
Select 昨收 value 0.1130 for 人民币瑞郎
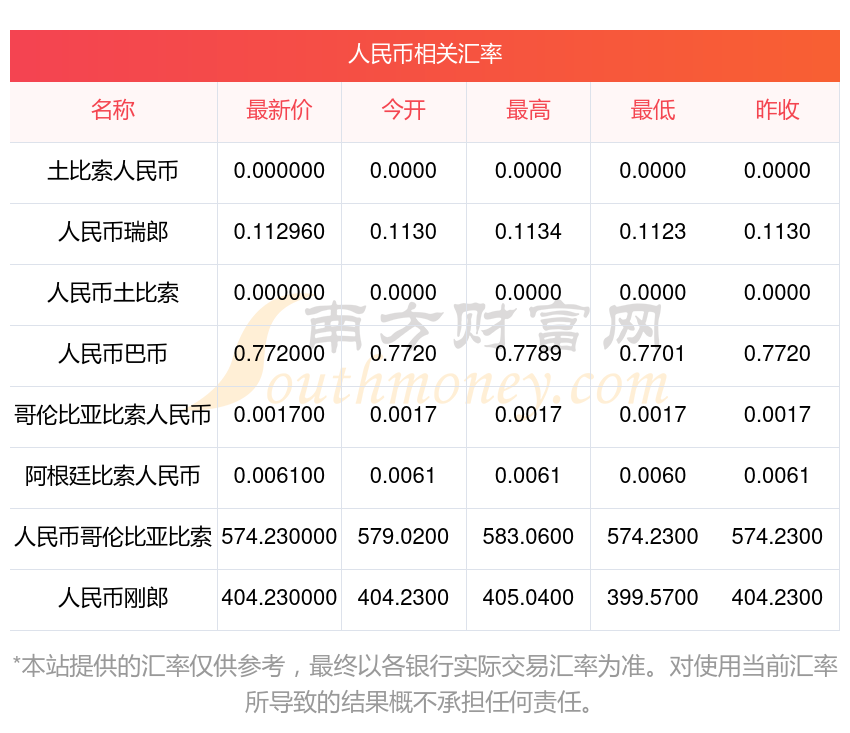(777, 232)
